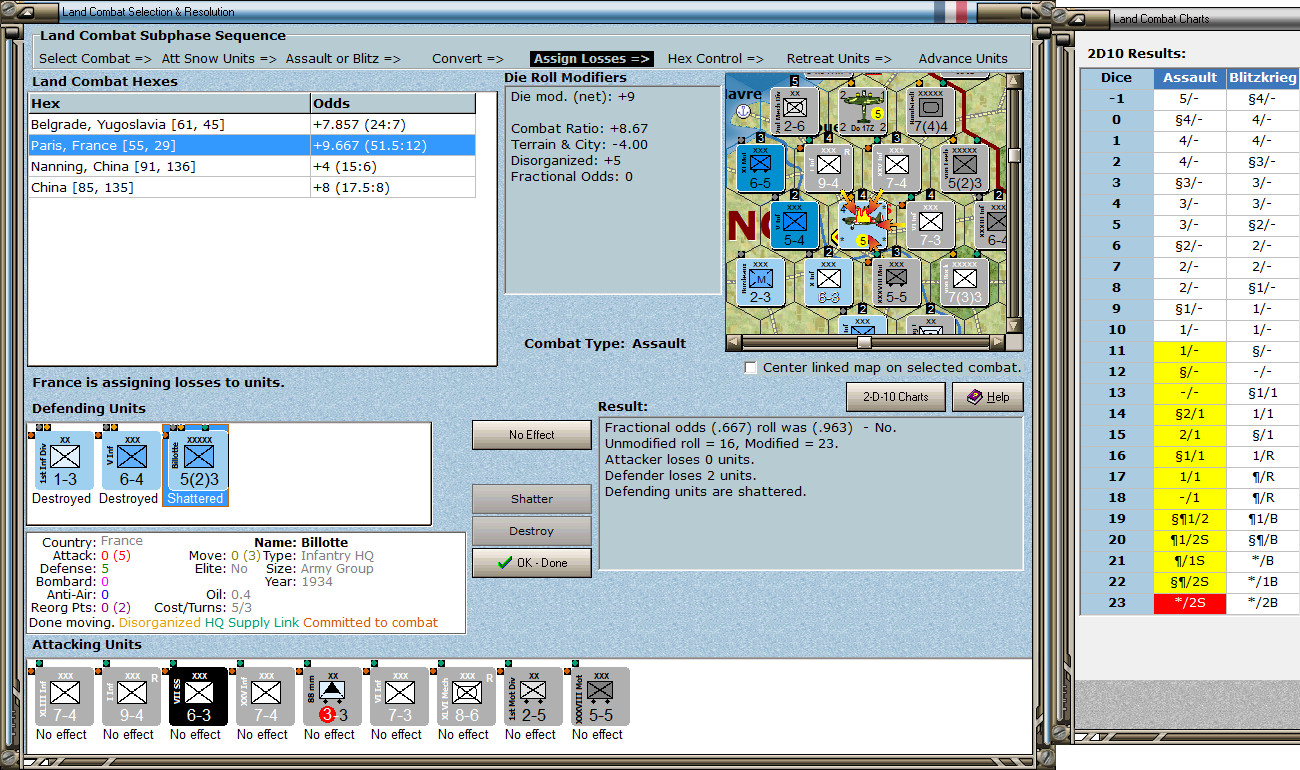Viewport: 1300px width, 770px height.
Task: Click the Select Combat subphase step
Action: click(95, 59)
